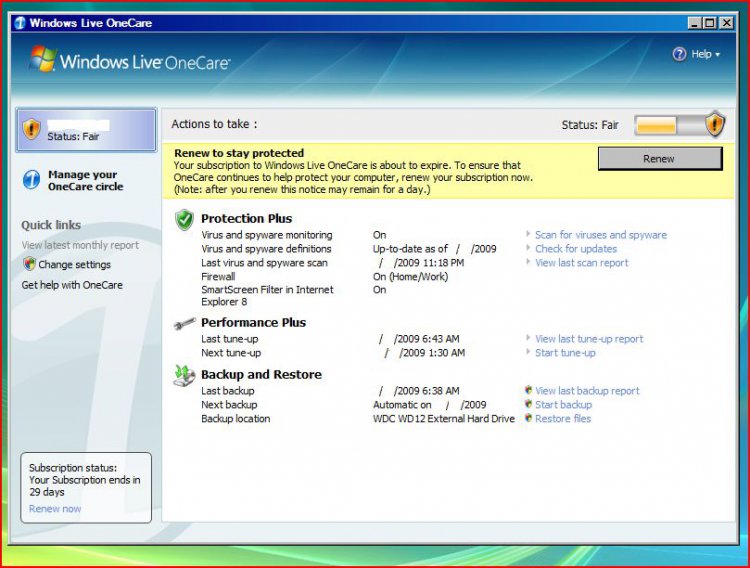Click the Renew button
The width and height of the screenshot is (750, 568).
[660, 158]
